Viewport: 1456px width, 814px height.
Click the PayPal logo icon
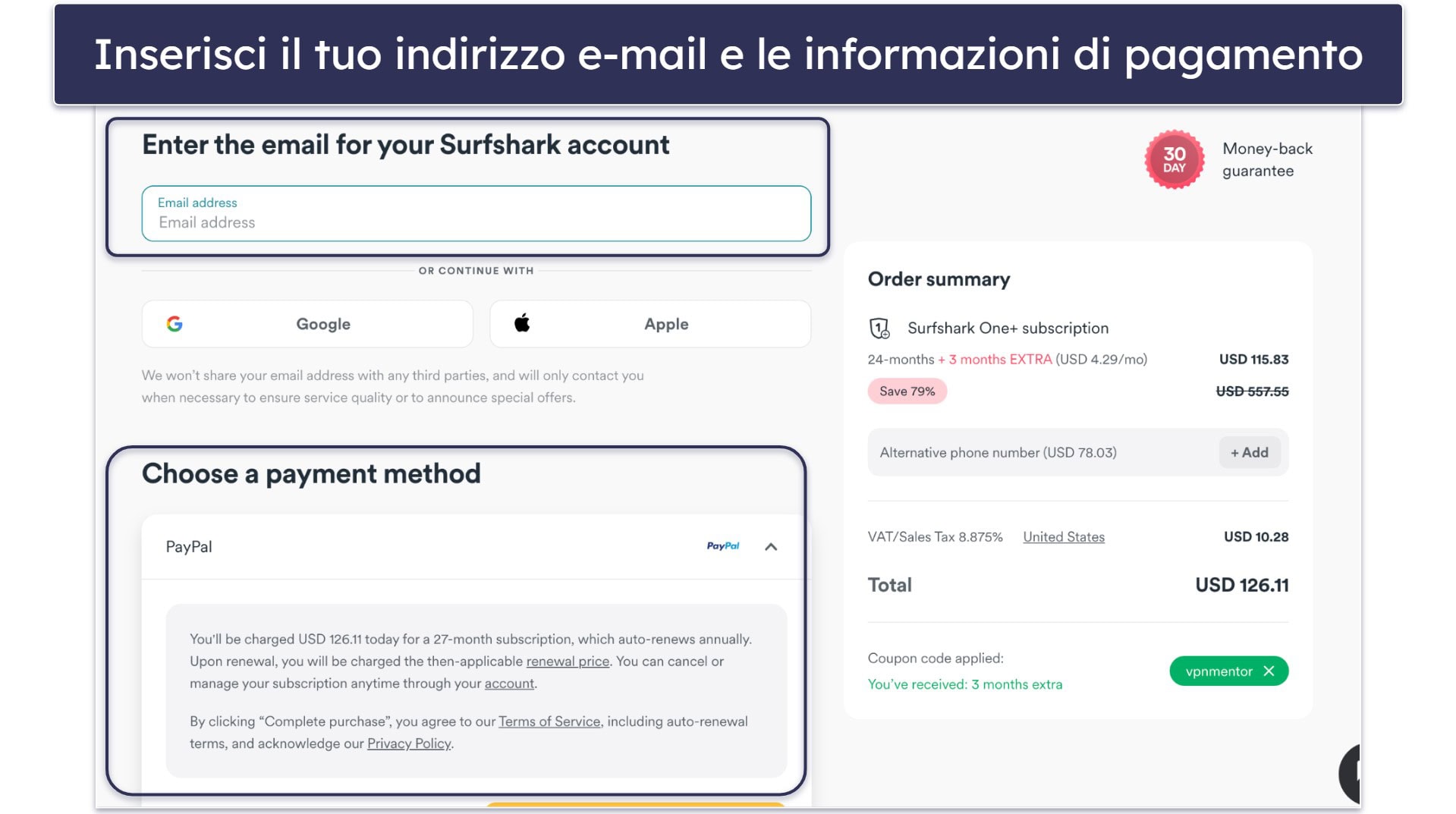722,546
